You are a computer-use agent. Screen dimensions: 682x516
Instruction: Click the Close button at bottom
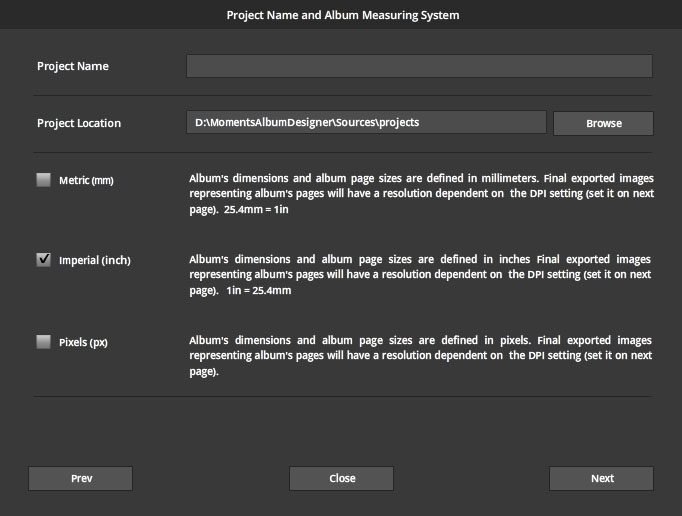click(341, 479)
